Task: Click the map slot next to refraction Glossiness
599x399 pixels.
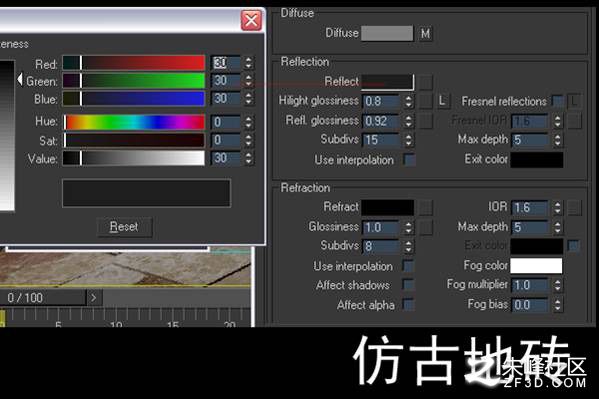Action: (x=426, y=227)
